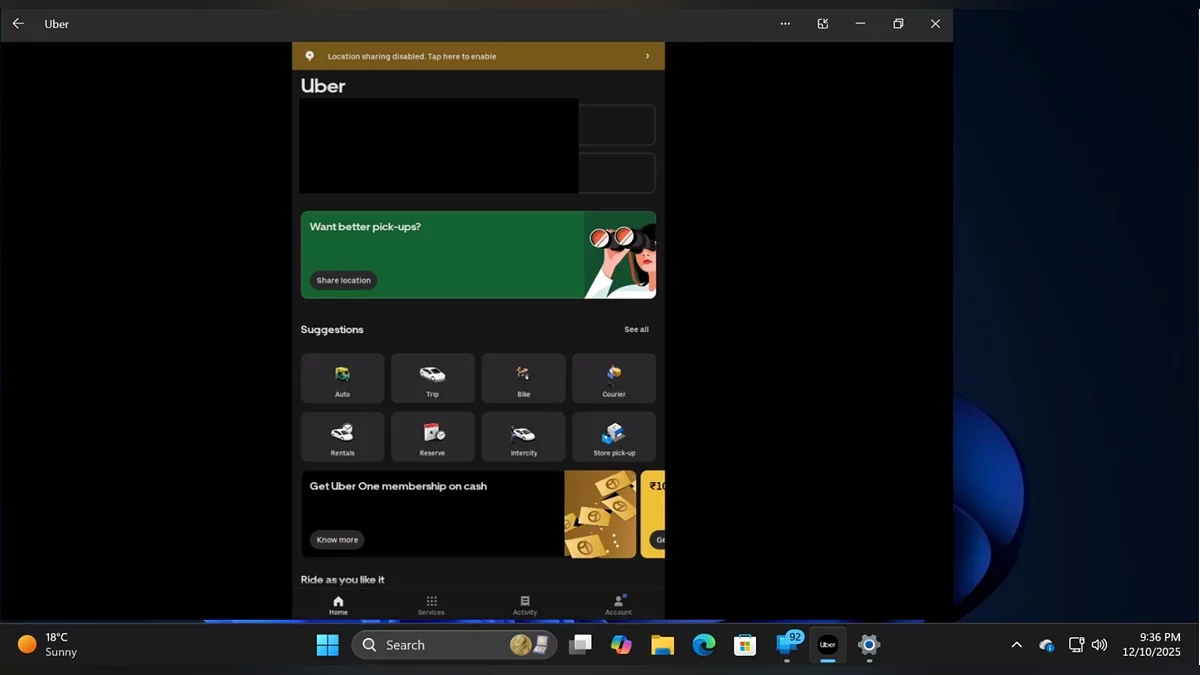Open the Reserve ride scheduler

click(x=432, y=437)
